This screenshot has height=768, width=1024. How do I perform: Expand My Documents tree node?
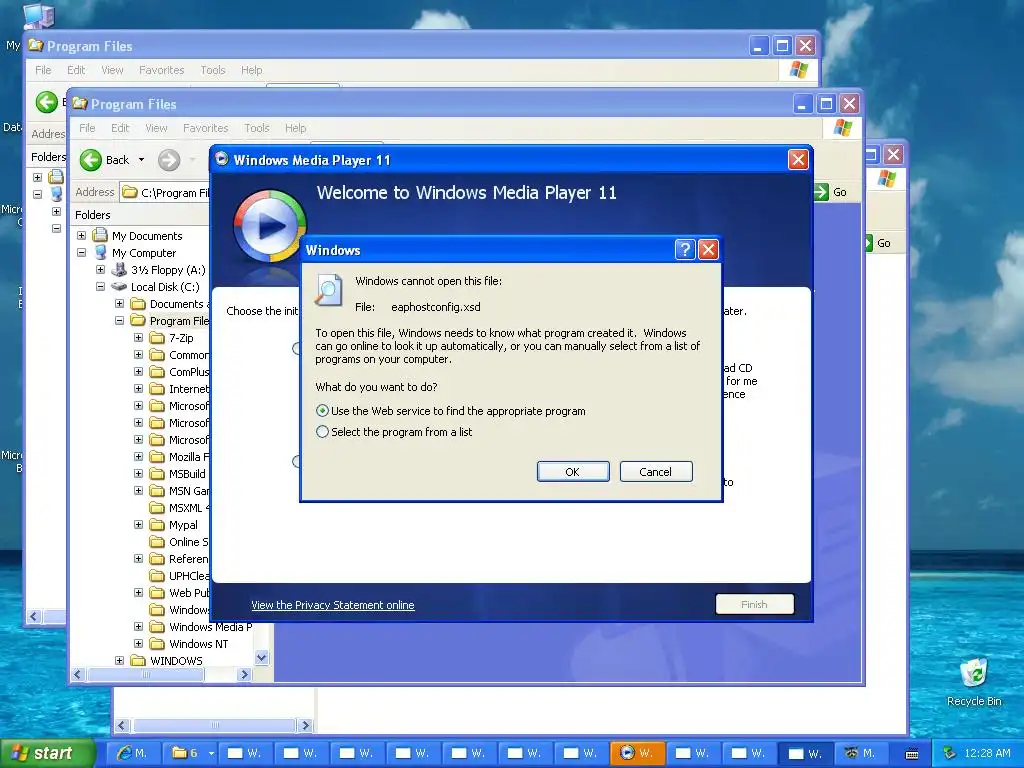point(82,235)
